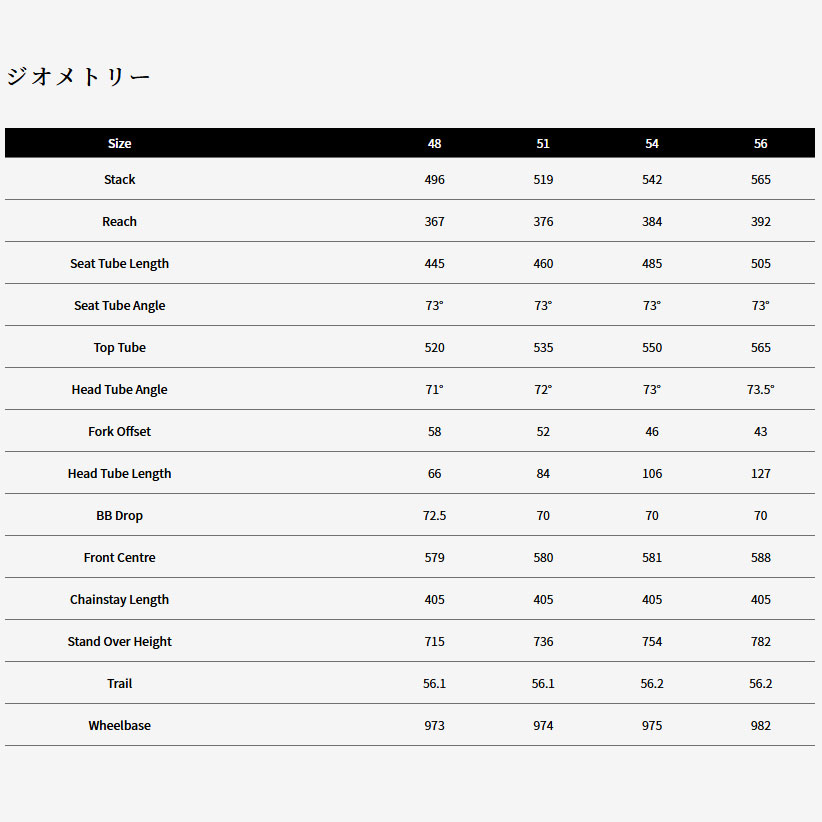Select the Stack value 496
This screenshot has height=822, width=822.
click(434, 180)
